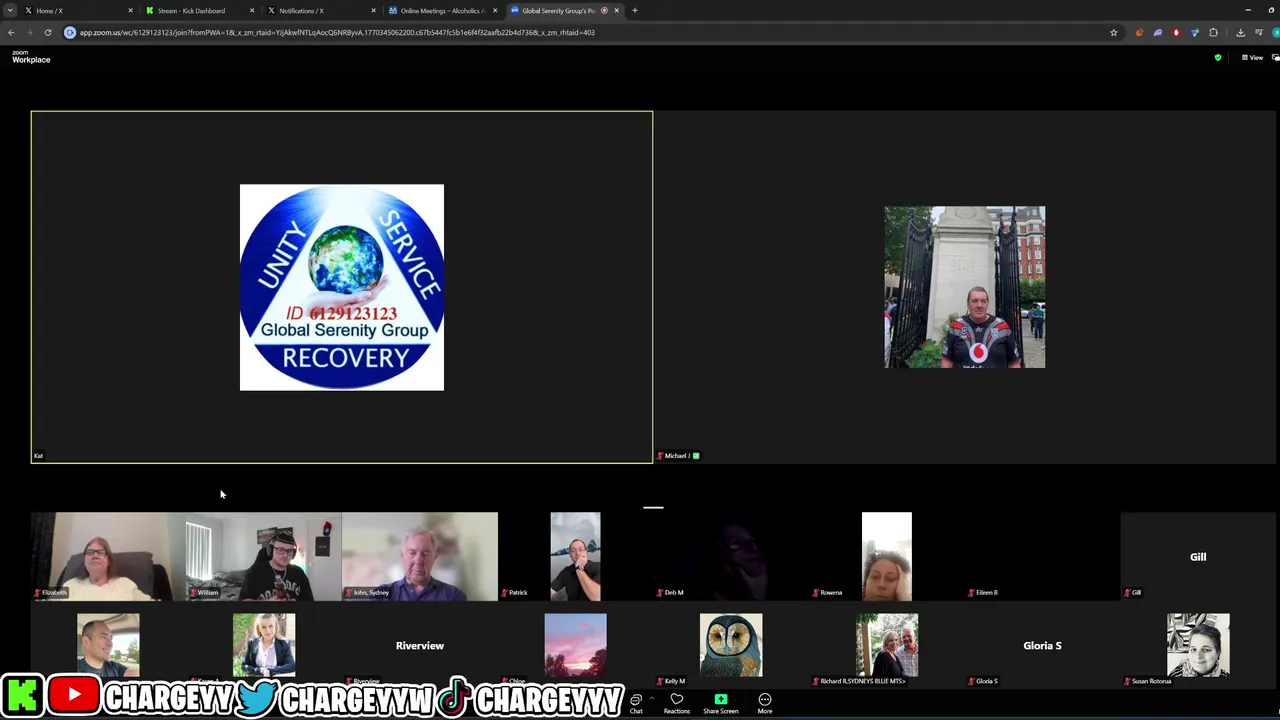Select Eileen B's participant tile
This screenshot has height=720, width=1280.
[1042, 556]
